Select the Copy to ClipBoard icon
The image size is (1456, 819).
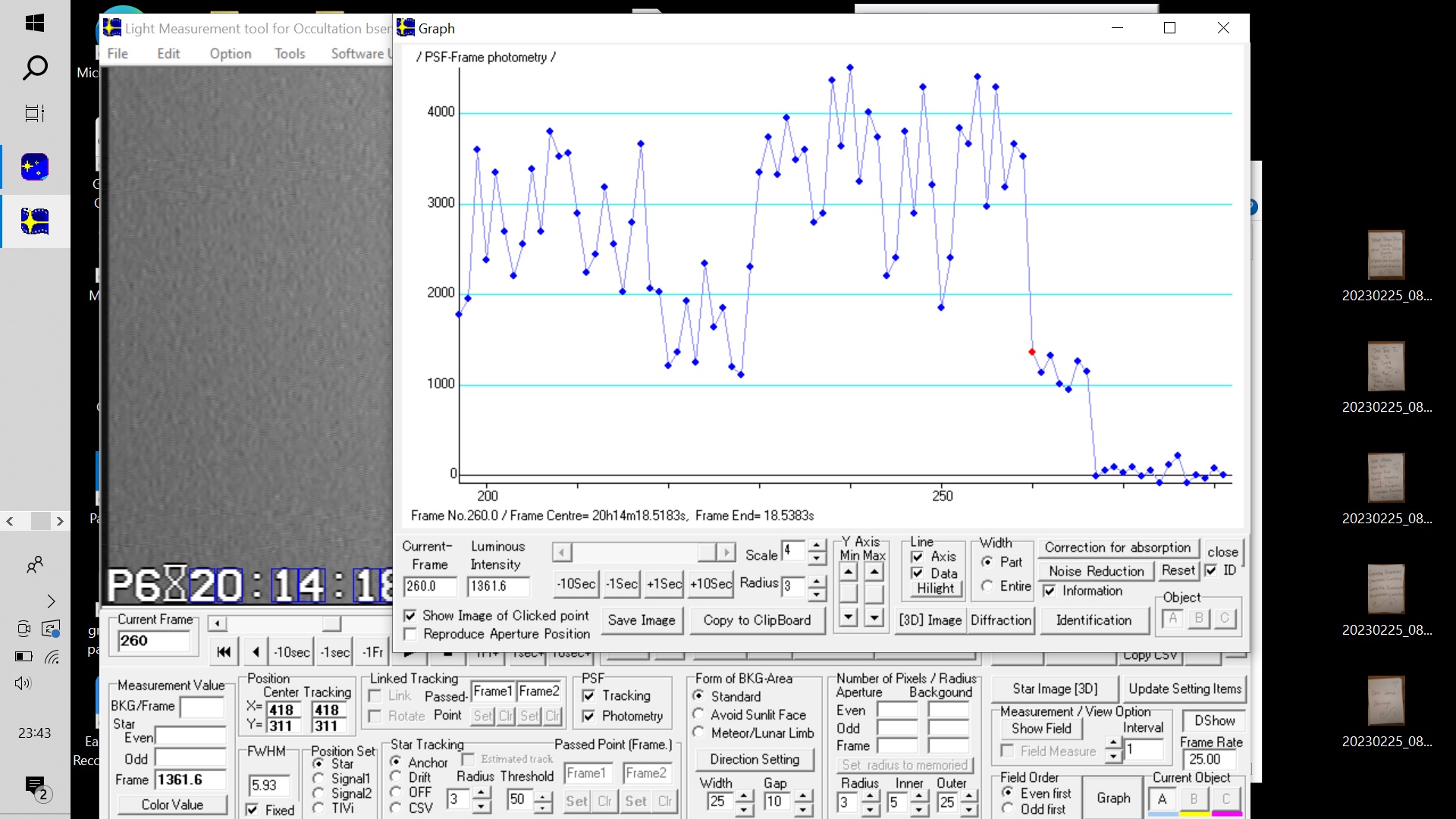(757, 619)
